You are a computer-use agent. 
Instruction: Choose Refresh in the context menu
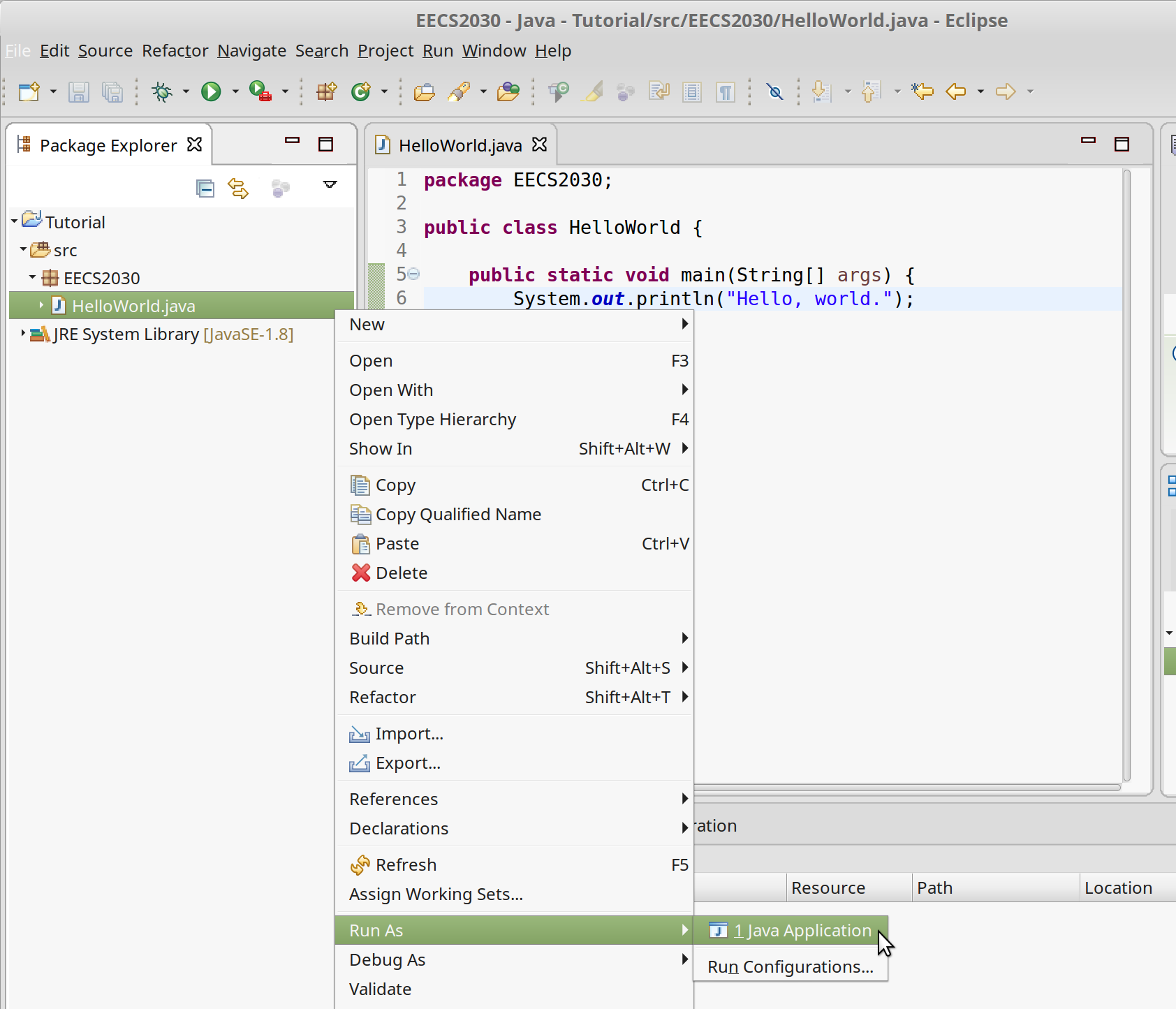pyautogui.click(x=515, y=865)
